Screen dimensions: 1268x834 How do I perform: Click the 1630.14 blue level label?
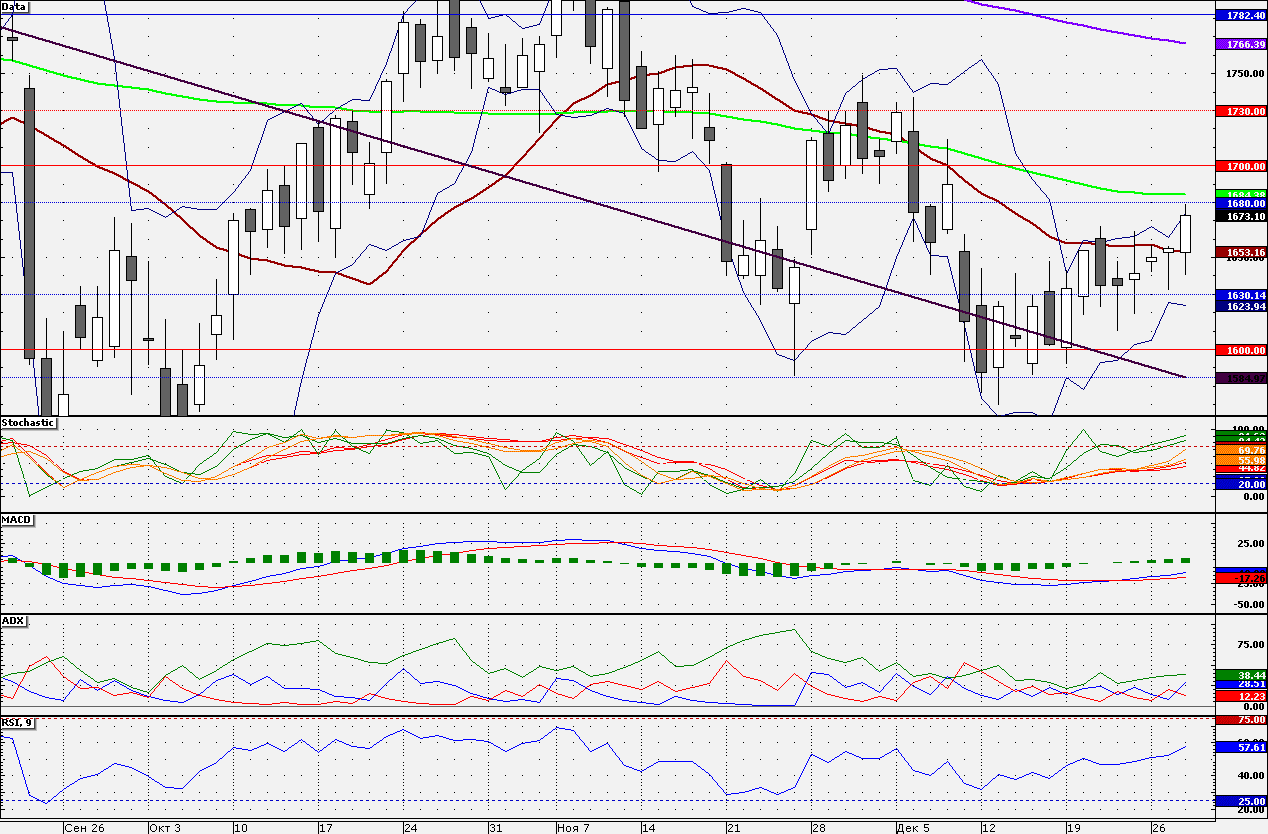(x=1240, y=295)
